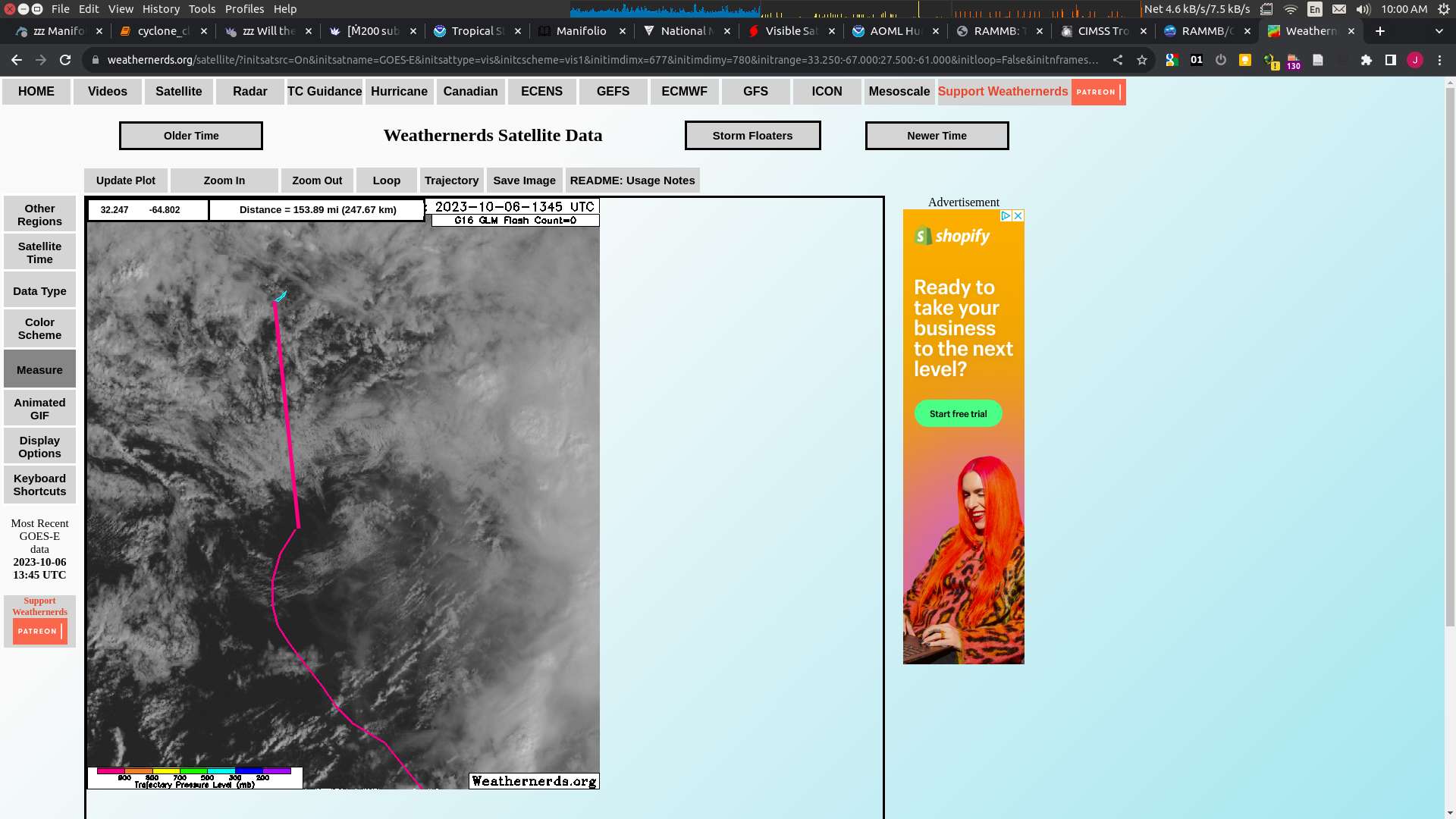Close the shopify advertisement with X

pos(1018,216)
